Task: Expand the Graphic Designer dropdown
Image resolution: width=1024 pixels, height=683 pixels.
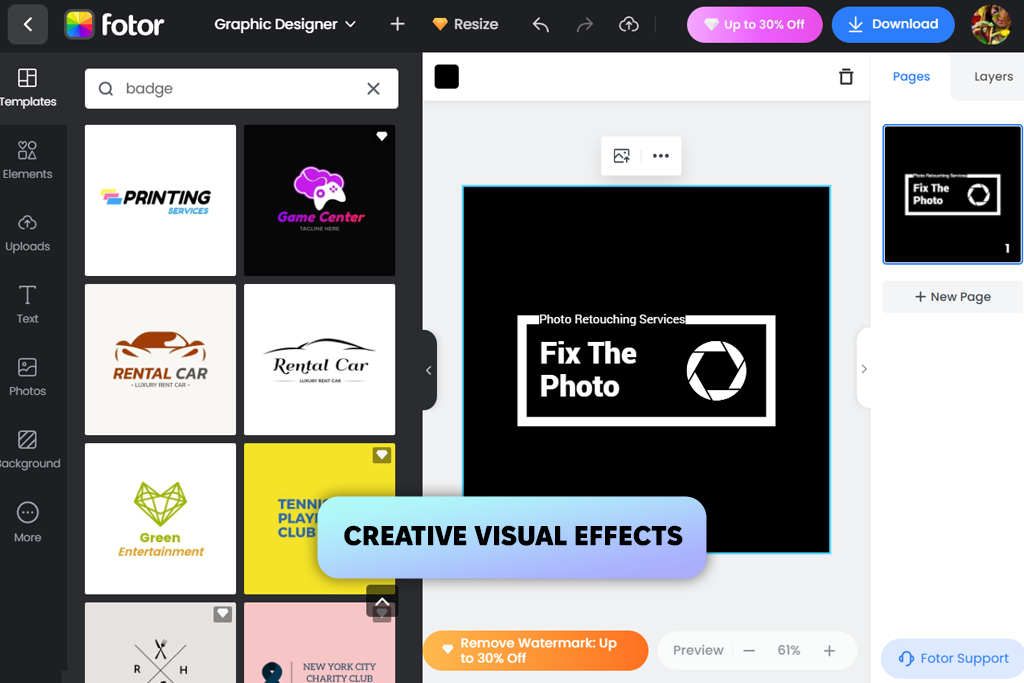Action: [285, 24]
